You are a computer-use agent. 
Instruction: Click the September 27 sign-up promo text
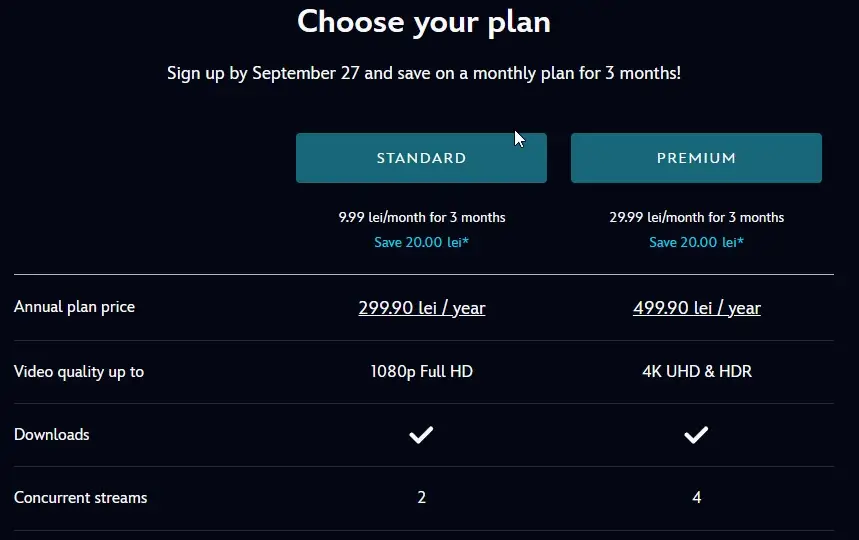424,74
